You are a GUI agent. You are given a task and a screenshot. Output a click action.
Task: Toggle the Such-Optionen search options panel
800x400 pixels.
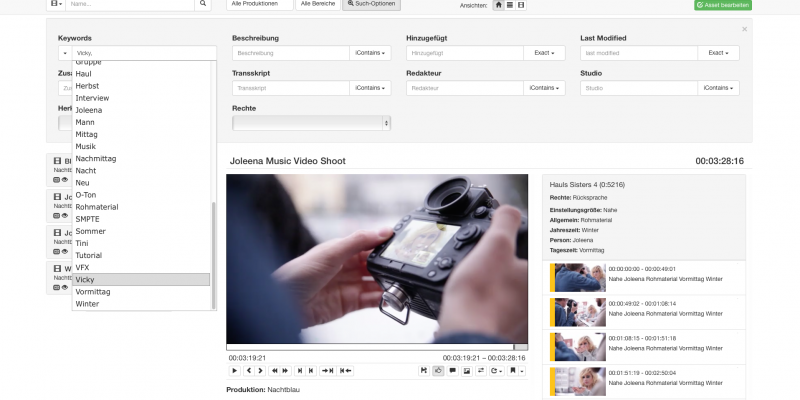click(x=370, y=5)
